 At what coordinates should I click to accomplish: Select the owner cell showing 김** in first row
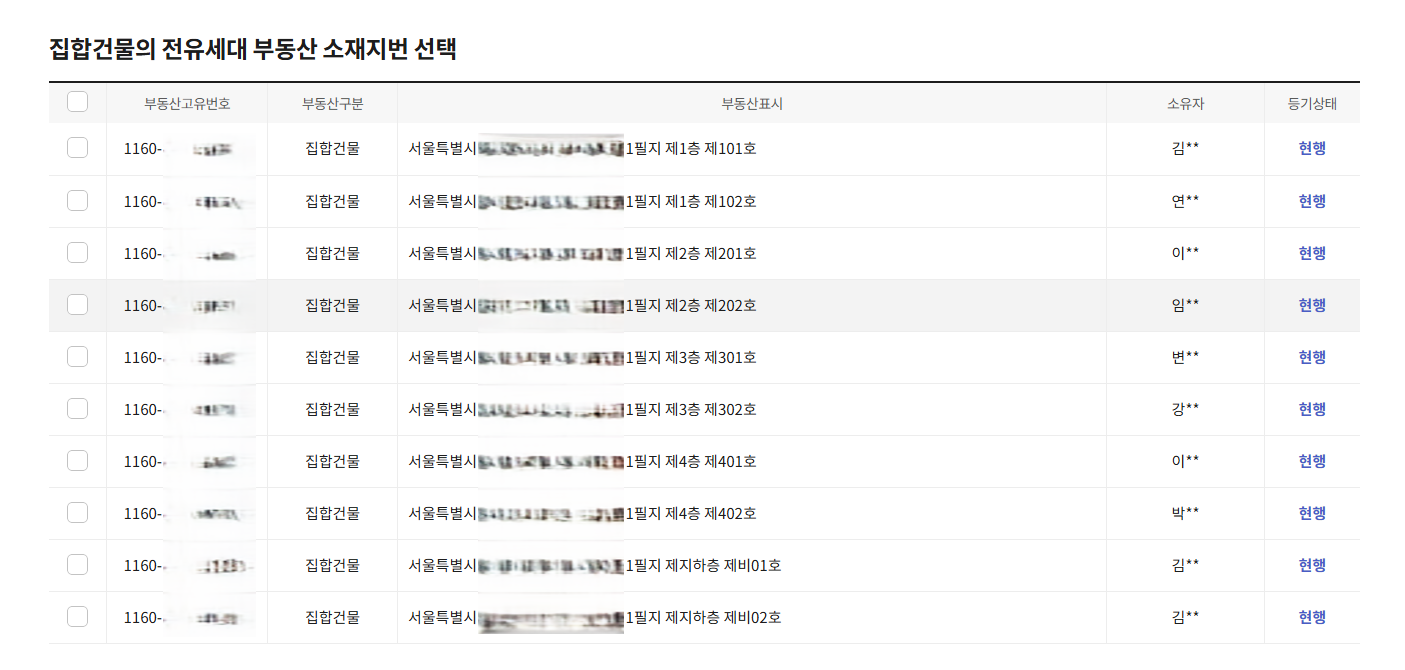click(1184, 149)
